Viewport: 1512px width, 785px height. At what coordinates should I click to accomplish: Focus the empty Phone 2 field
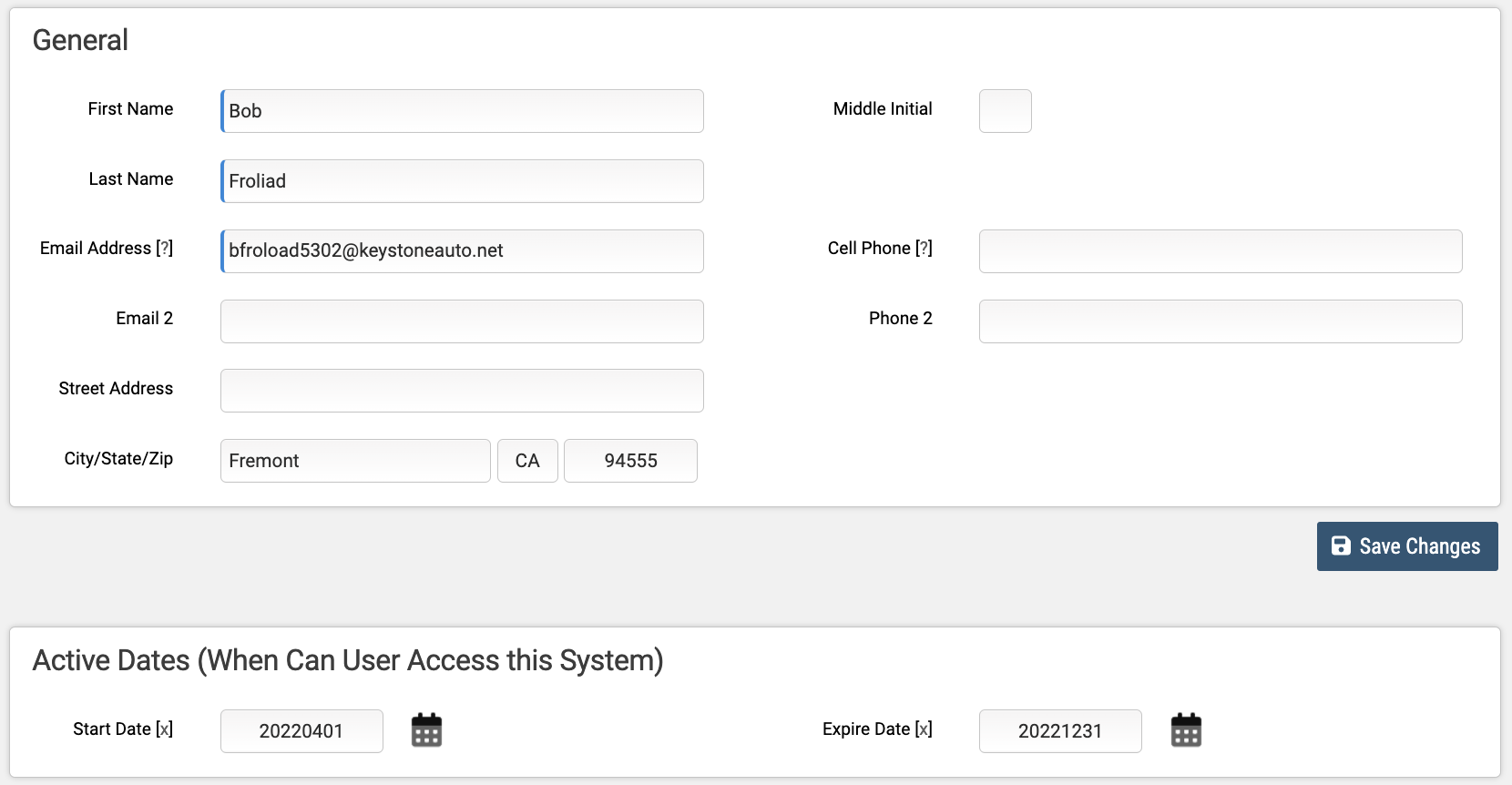pyautogui.click(x=1221, y=321)
